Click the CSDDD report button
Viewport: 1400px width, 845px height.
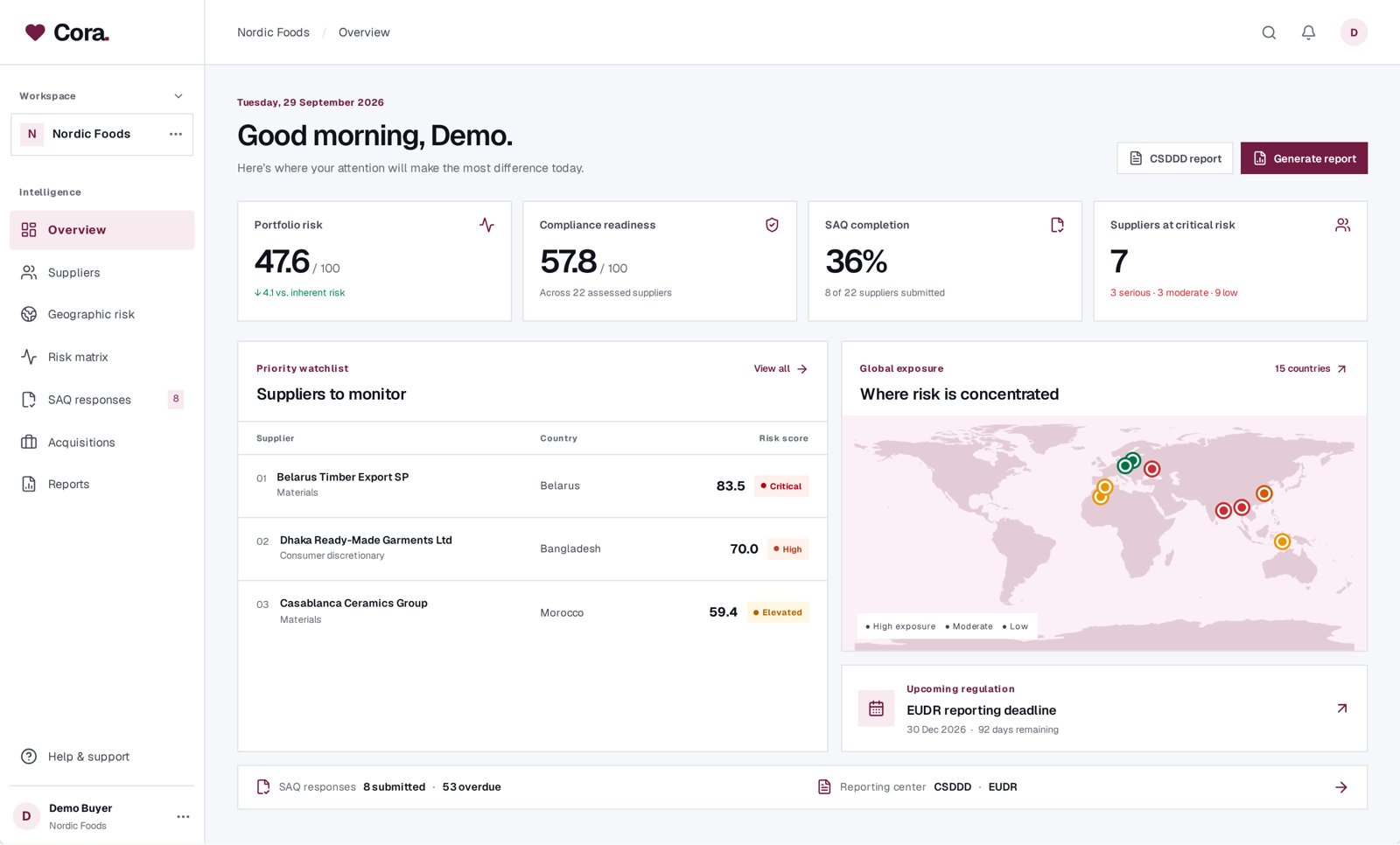(1174, 158)
